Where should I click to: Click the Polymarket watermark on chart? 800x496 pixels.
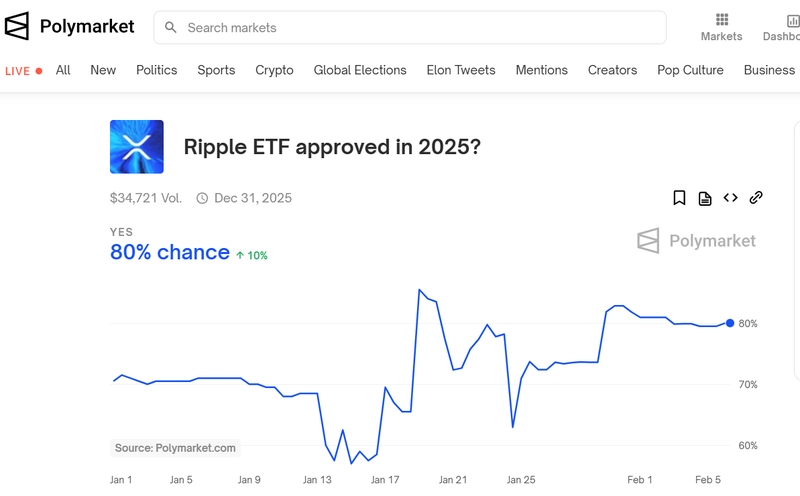click(x=696, y=240)
